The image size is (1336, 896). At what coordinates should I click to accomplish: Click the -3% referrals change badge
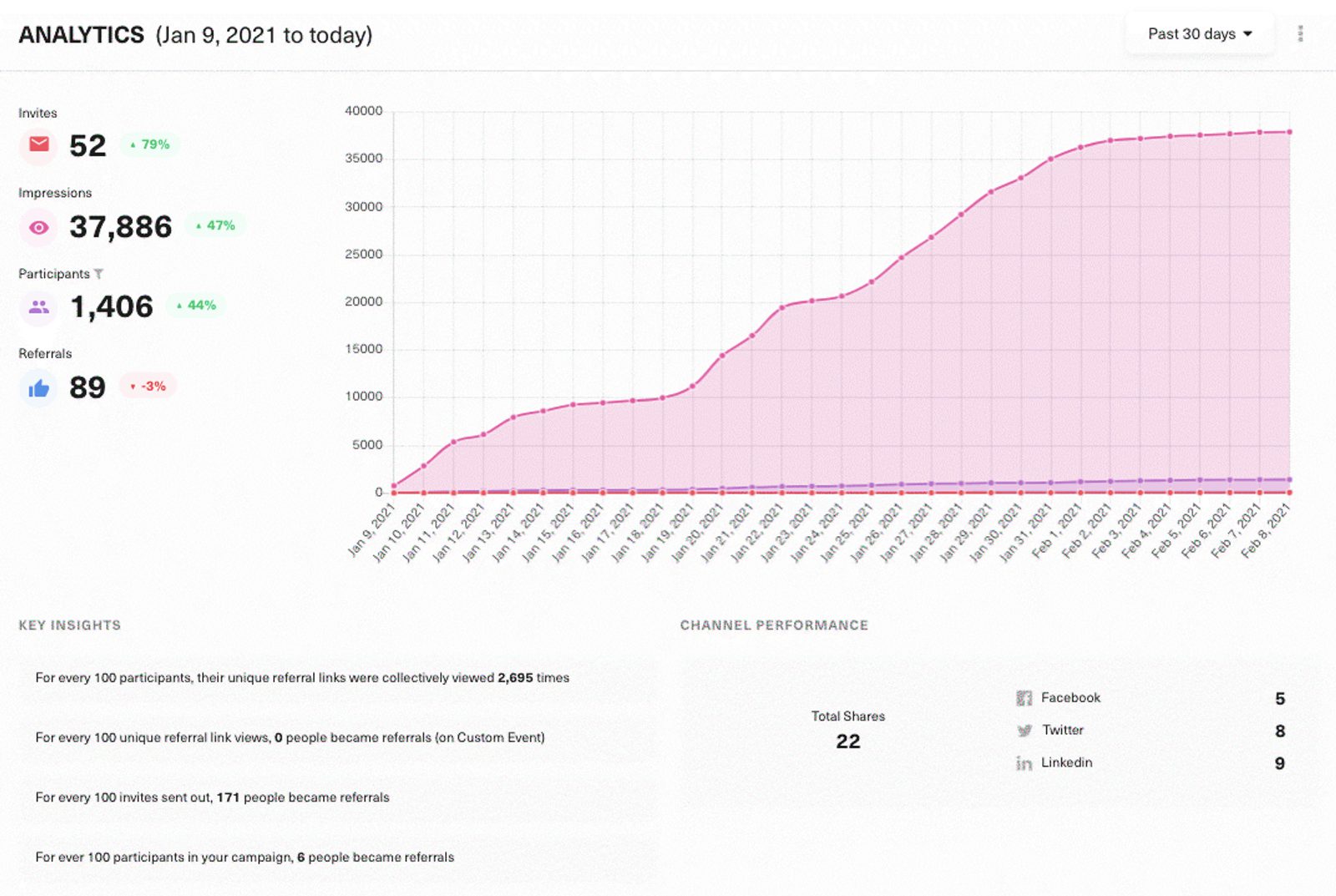point(149,386)
